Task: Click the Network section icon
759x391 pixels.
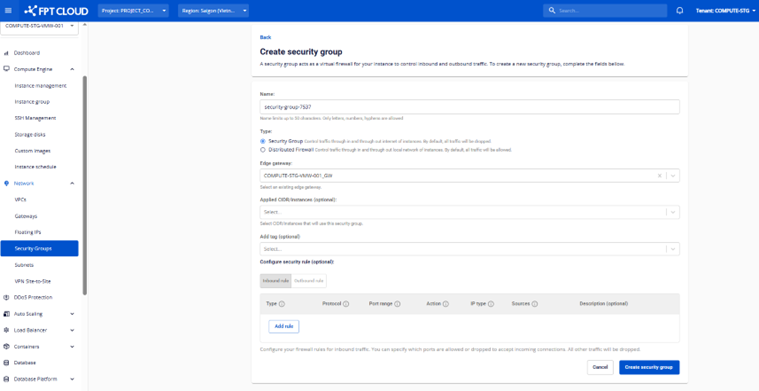Action: point(6,183)
